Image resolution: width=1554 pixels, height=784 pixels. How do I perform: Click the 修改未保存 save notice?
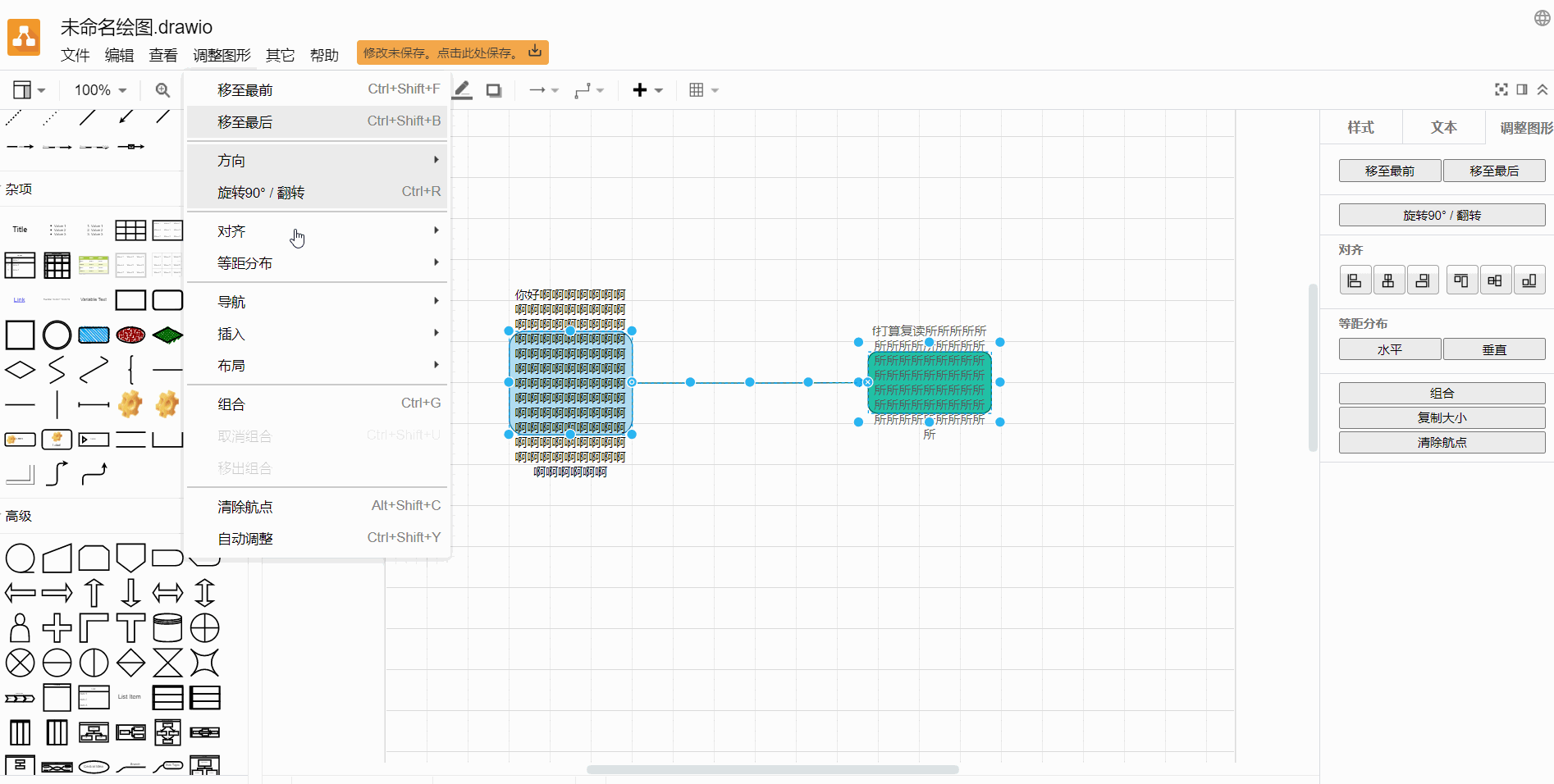click(x=453, y=52)
